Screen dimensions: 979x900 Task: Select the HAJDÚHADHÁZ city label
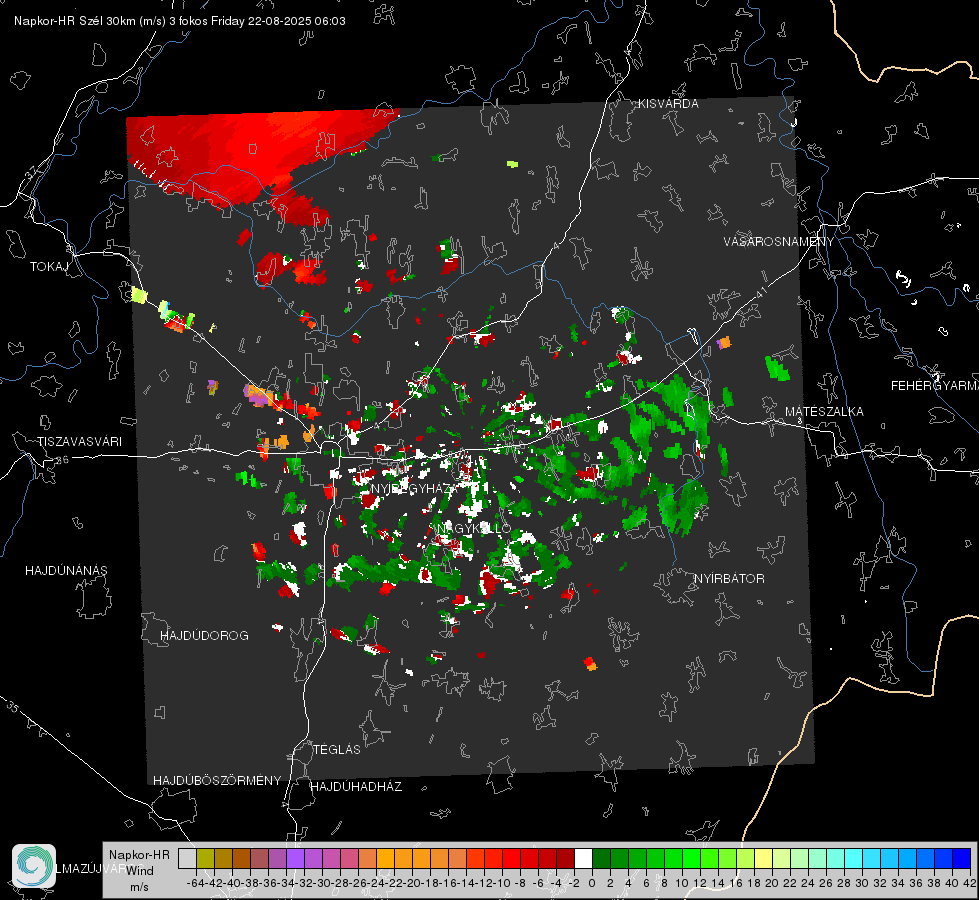tap(356, 787)
